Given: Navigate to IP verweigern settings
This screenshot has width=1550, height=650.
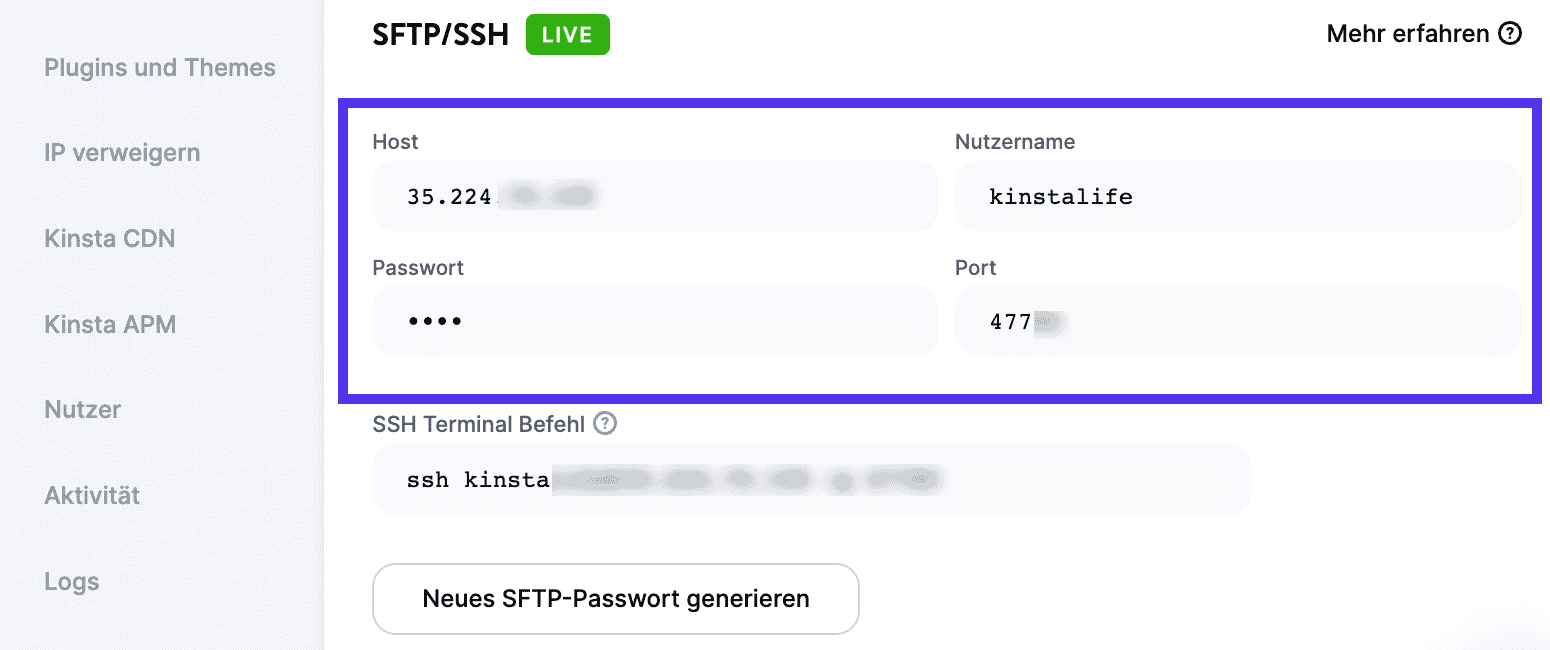Looking at the screenshot, I should [x=121, y=152].
